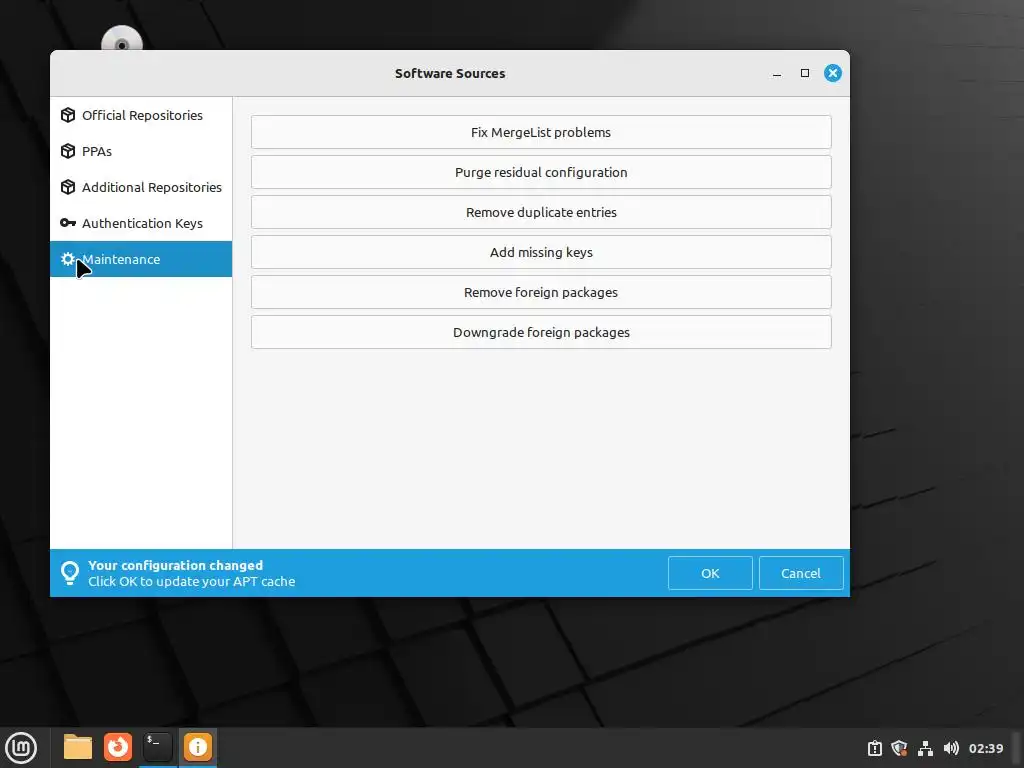Click the Maintenance gear icon
Viewport: 1024px width, 768px height.
pyautogui.click(x=68, y=259)
